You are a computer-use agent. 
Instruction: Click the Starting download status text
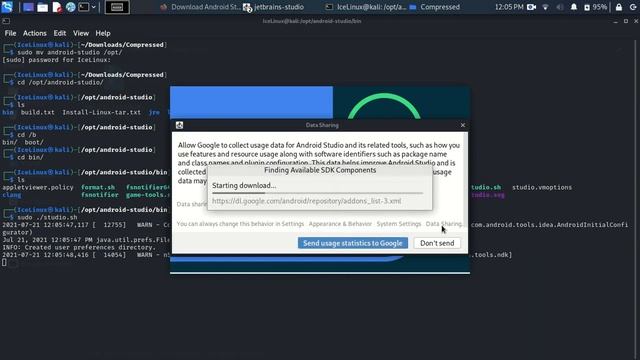click(244, 185)
